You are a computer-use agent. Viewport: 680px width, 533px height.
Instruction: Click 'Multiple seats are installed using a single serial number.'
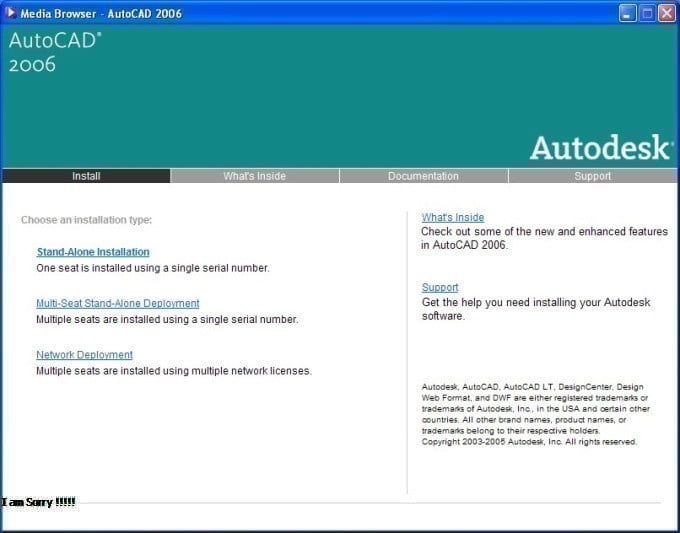pos(167,320)
